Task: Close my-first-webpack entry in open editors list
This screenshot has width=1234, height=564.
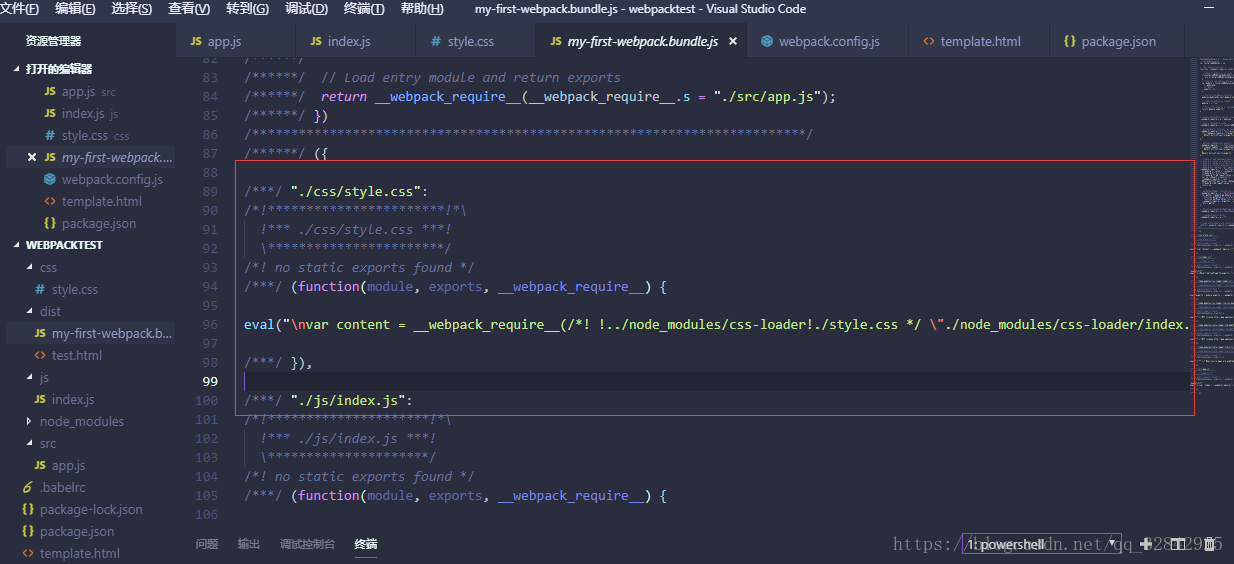Action: click(32, 157)
